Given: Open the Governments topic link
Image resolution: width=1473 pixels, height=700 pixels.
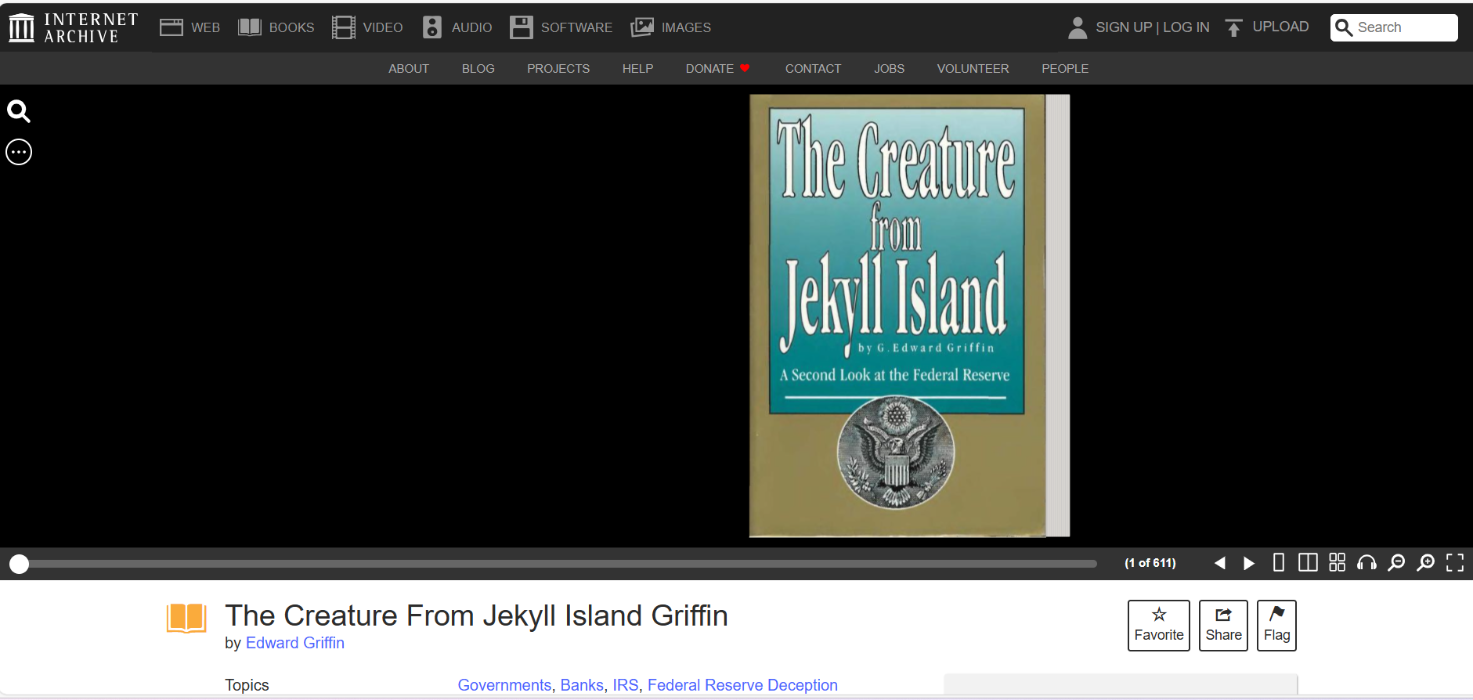Looking at the screenshot, I should pyautogui.click(x=504, y=685).
